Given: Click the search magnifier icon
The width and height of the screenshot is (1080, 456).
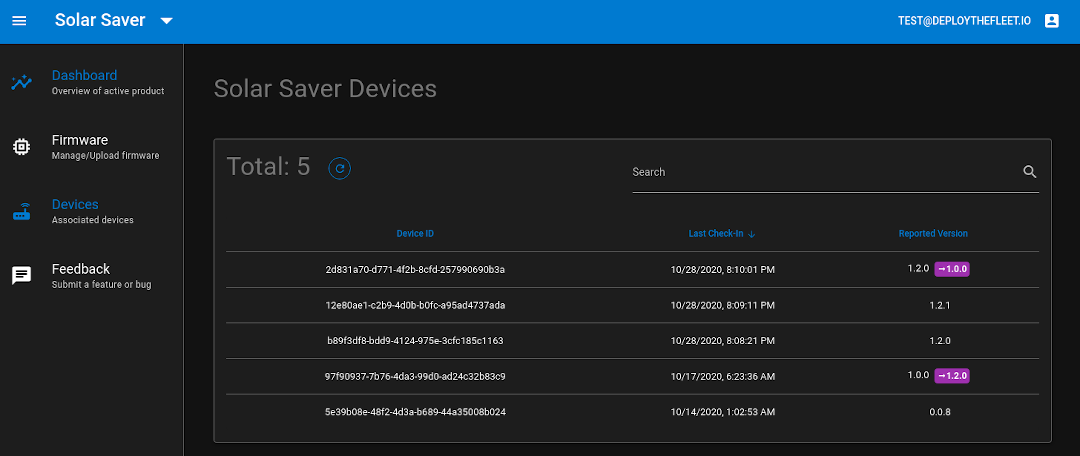Looking at the screenshot, I should click(1030, 172).
